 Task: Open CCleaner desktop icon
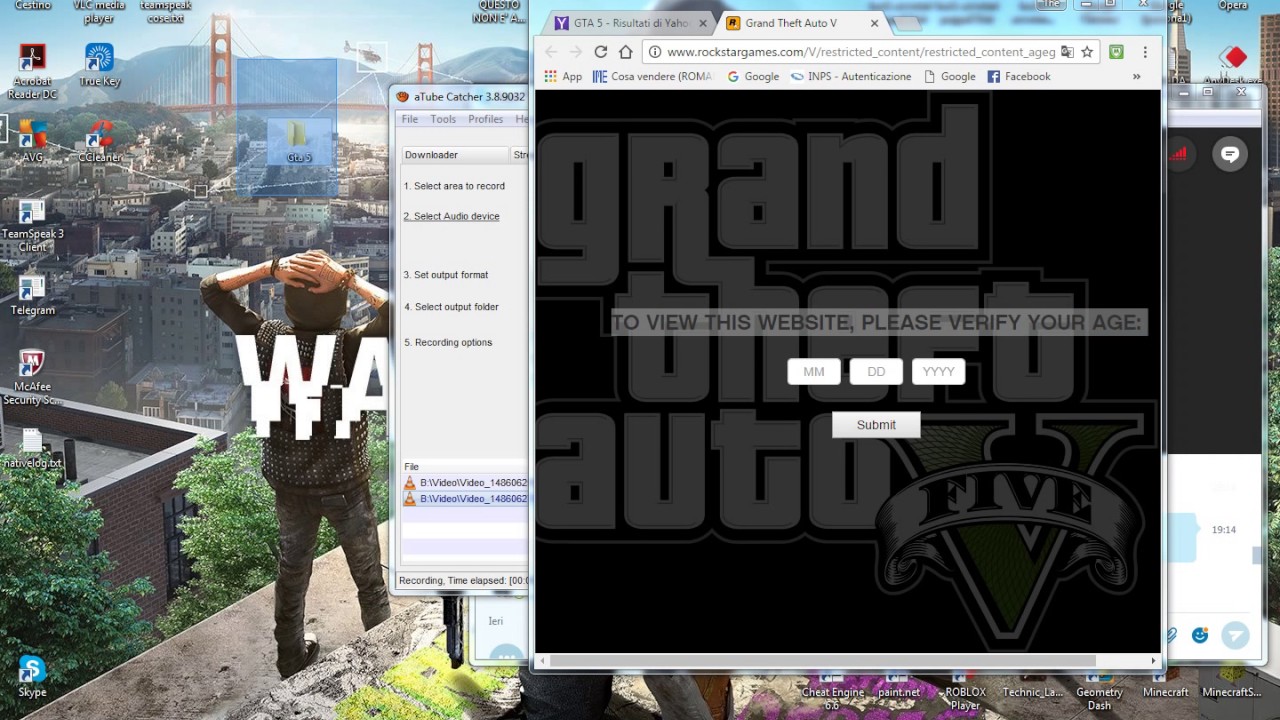(x=99, y=141)
